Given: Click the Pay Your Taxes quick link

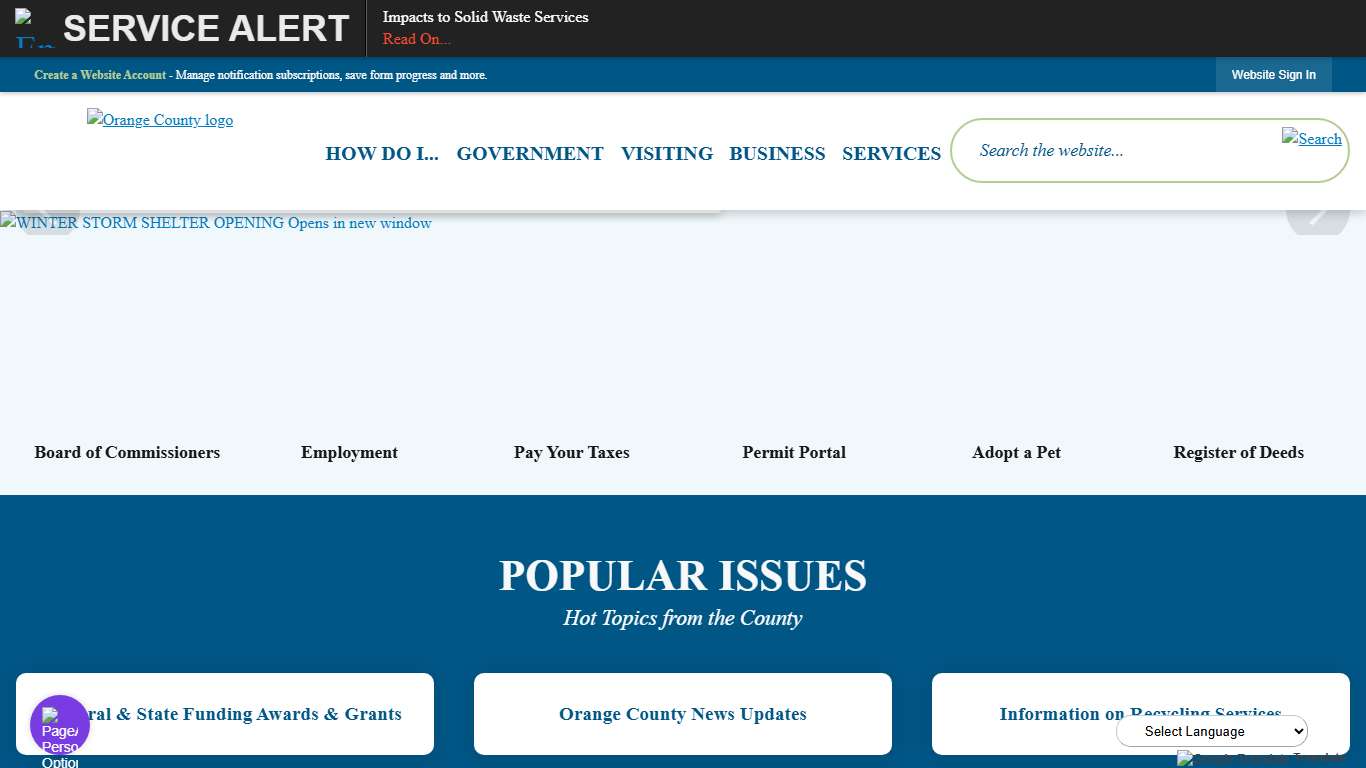Looking at the screenshot, I should click(x=571, y=452).
